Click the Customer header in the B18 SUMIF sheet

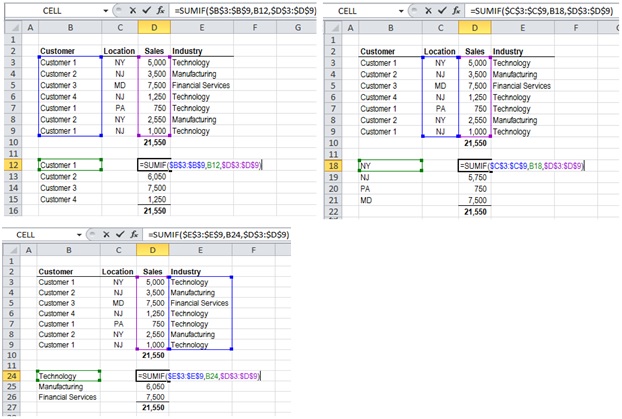[x=378, y=51]
